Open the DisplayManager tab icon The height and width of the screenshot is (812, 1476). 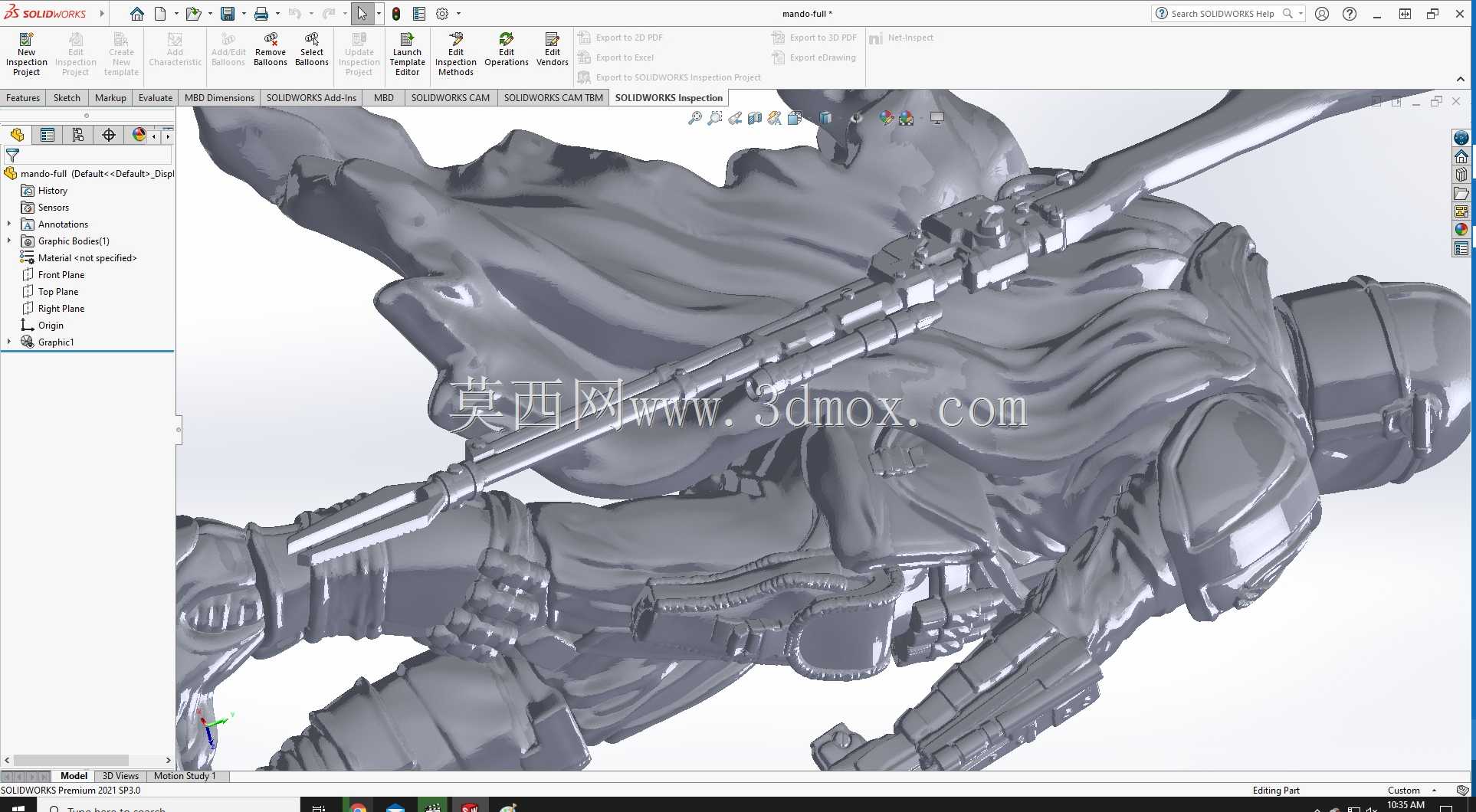pyautogui.click(x=139, y=136)
